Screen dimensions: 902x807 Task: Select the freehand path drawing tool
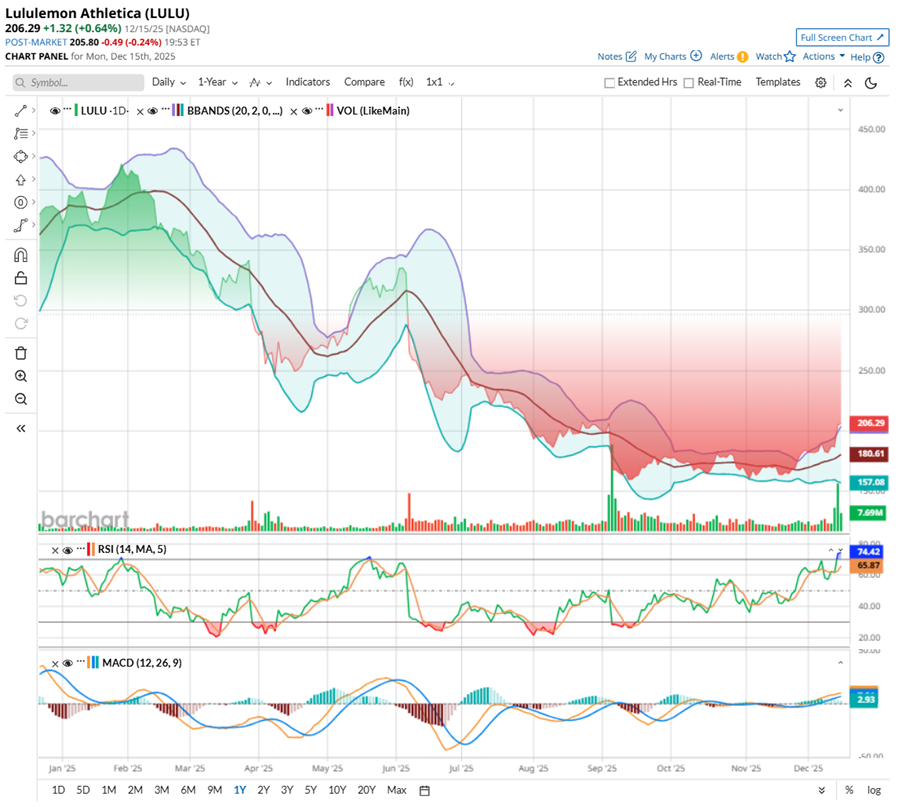tap(21, 225)
